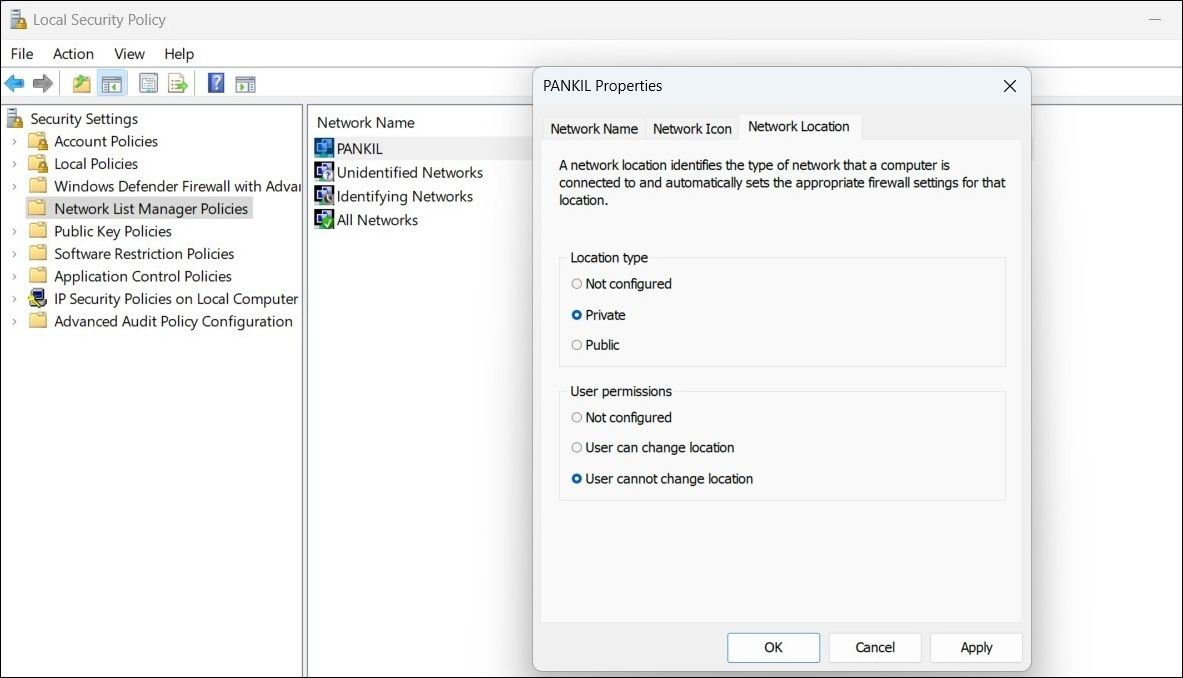Click the Apply button
1183x678 pixels.
point(976,647)
